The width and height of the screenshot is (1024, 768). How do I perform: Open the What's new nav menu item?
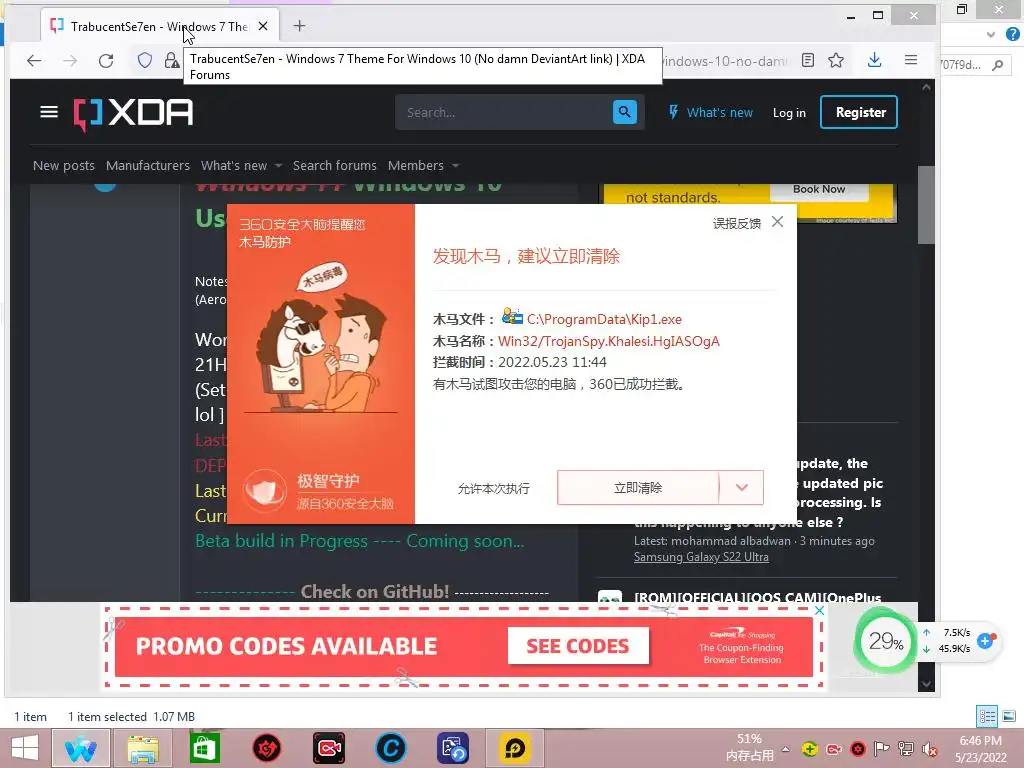pos(234,166)
